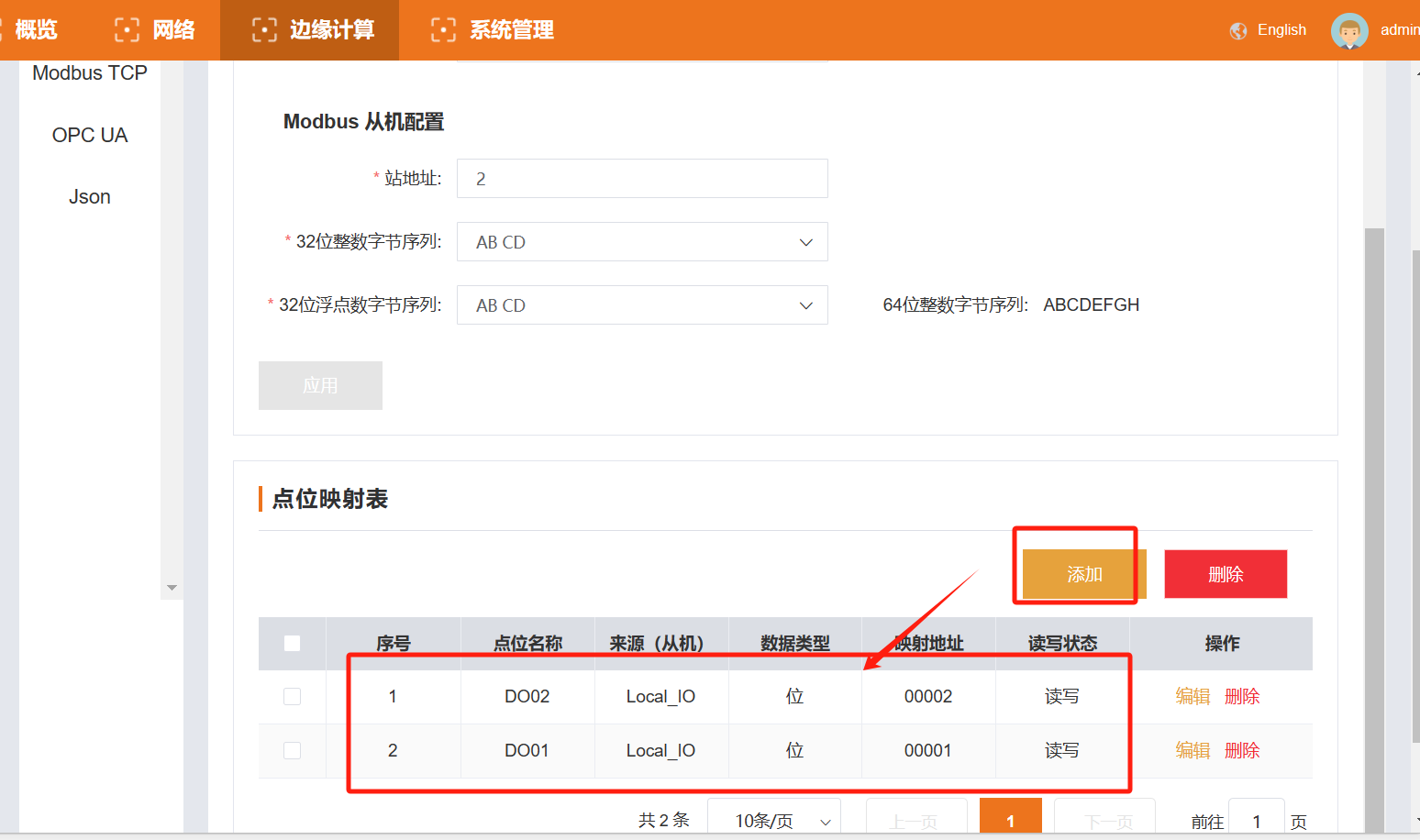Open the 32位浮点数字节序列 dropdown
Viewport: 1420px width, 840px height.
tap(642, 305)
